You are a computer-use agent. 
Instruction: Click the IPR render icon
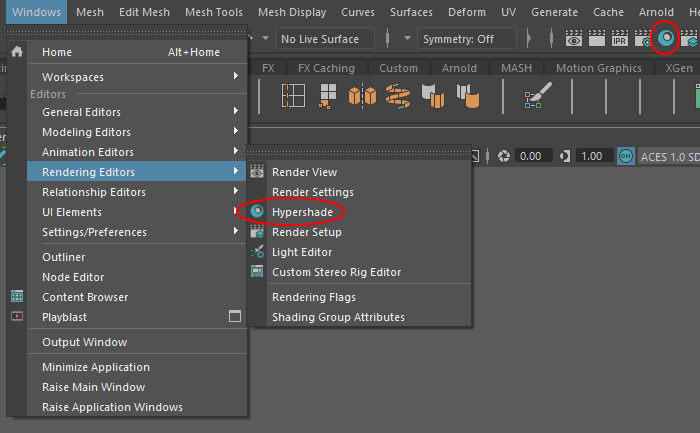(x=620, y=39)
